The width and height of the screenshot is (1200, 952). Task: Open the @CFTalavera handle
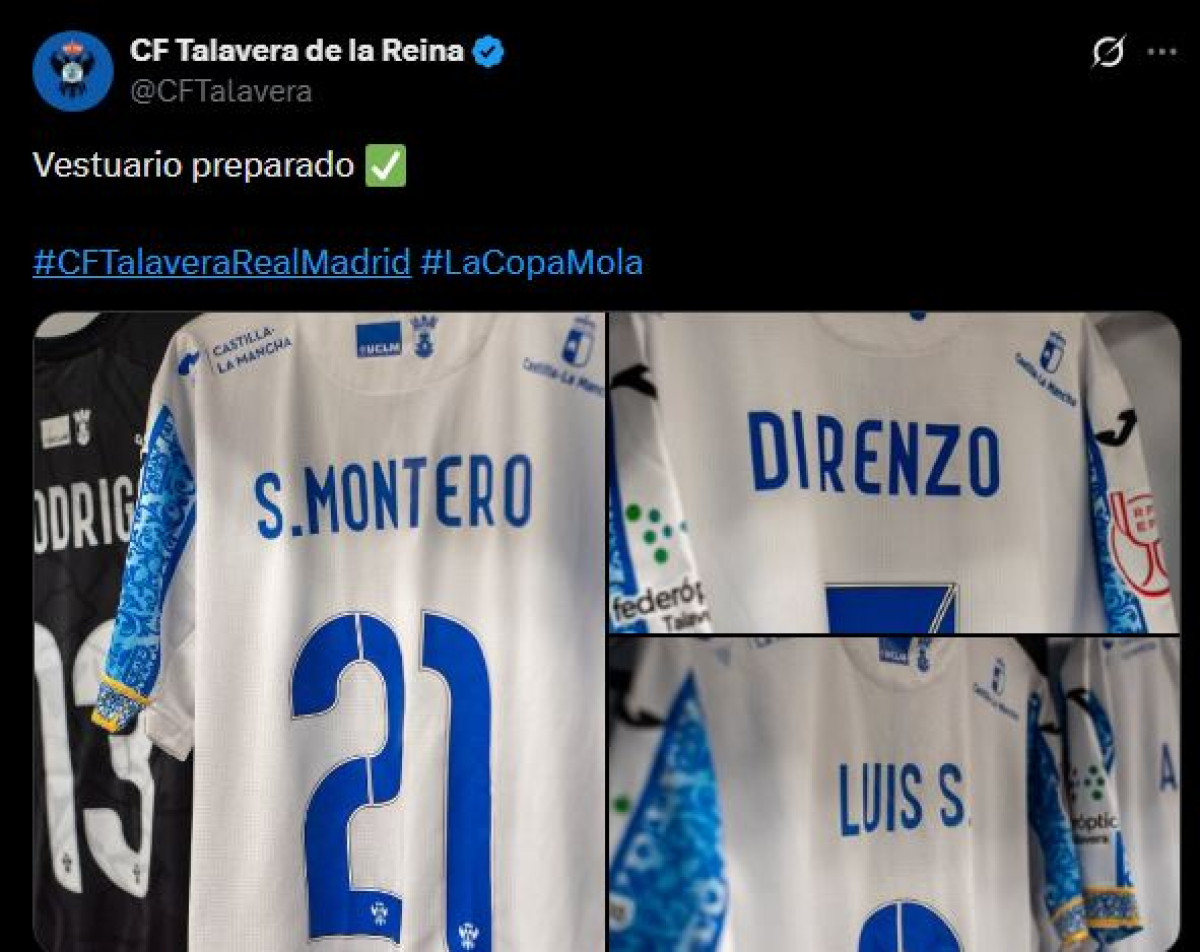[221, 91]
